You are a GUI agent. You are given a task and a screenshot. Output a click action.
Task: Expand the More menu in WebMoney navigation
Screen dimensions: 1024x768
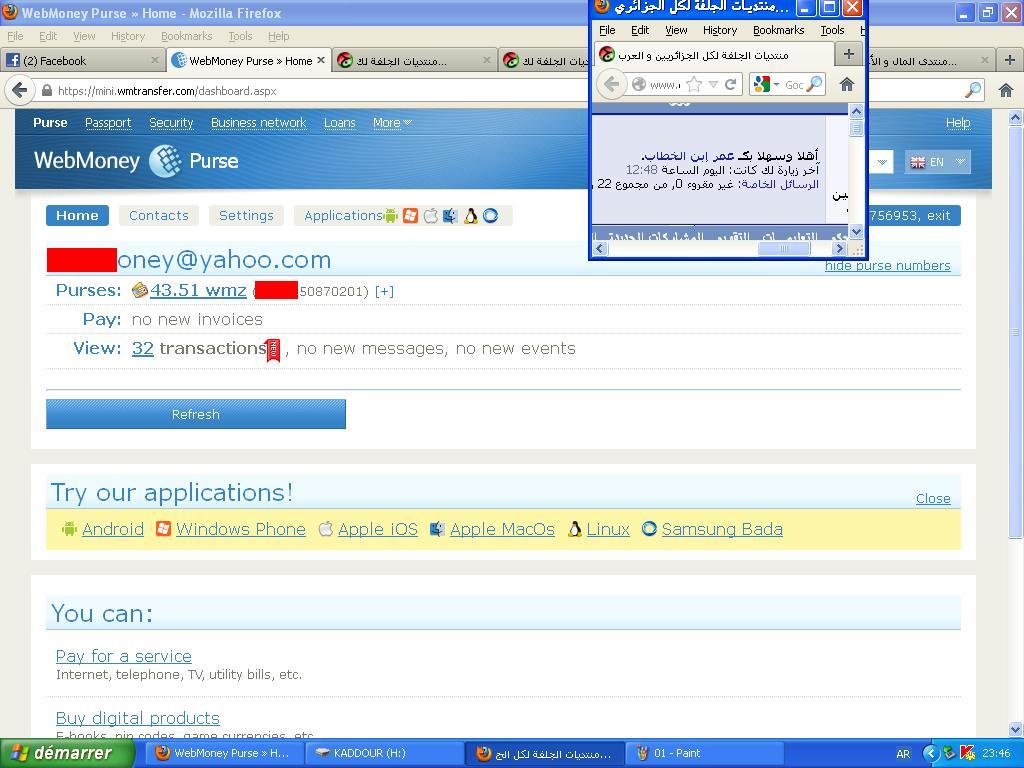click(x=392, y=123)
